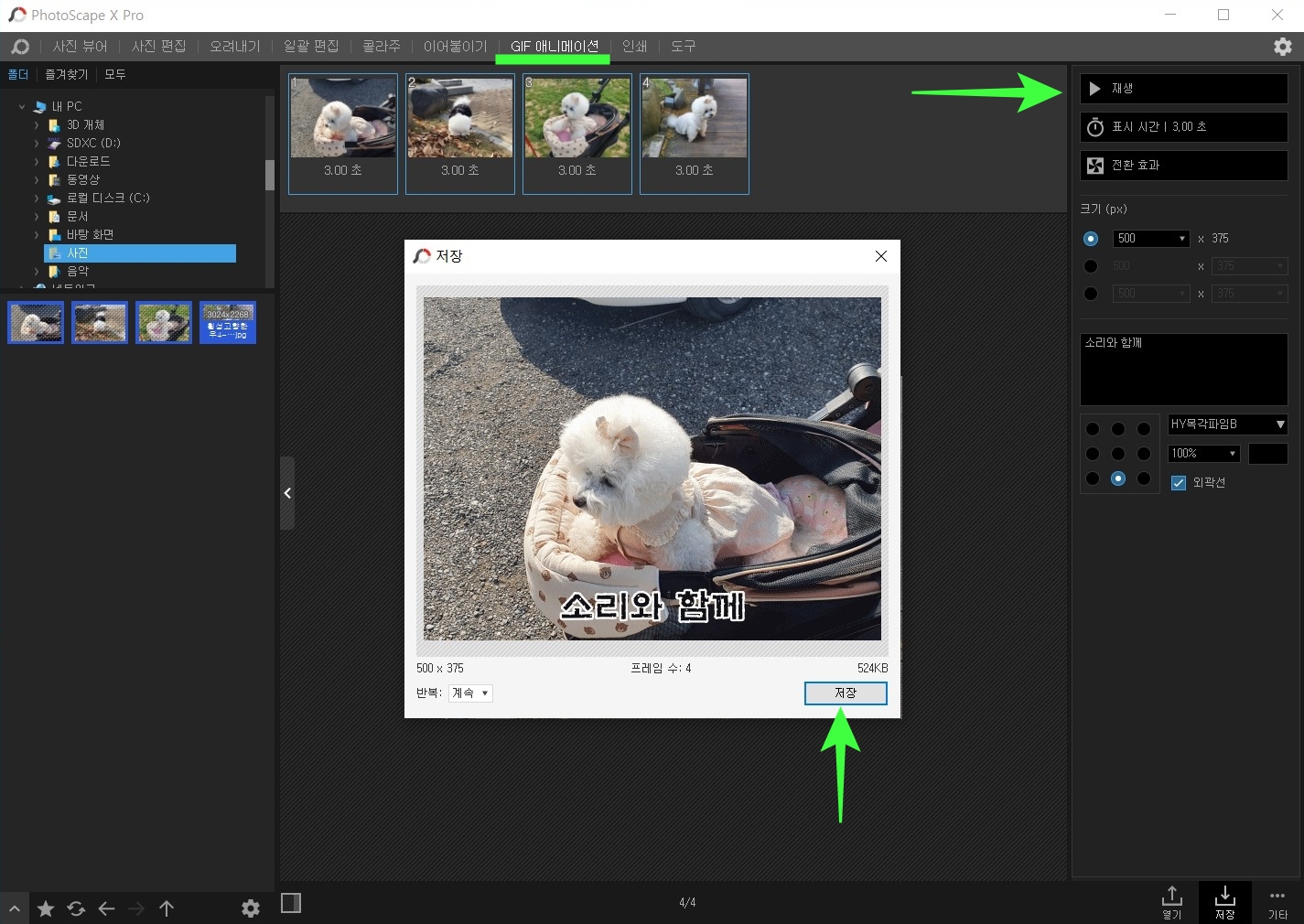Viewport: 1304px width, 924px height.
Task: Expand the bottom-left chevron up icon
Action: tap(15, 908)
